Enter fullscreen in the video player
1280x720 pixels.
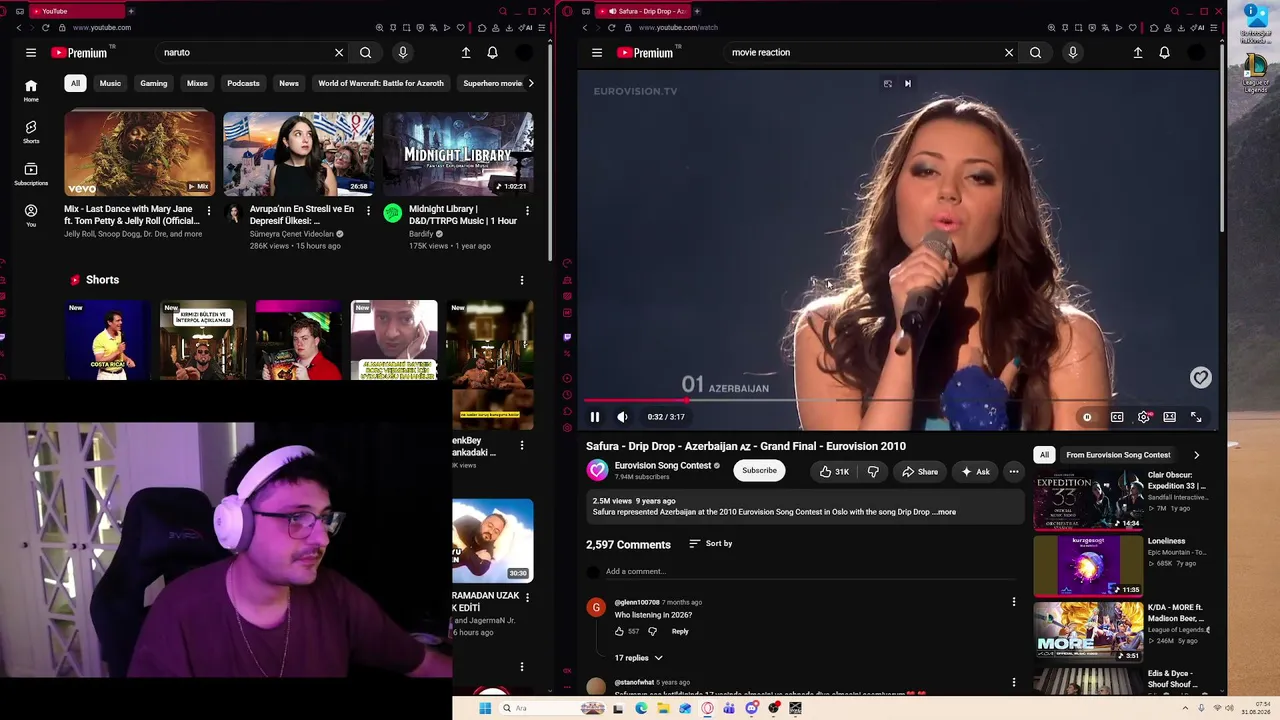[1196, 417]
